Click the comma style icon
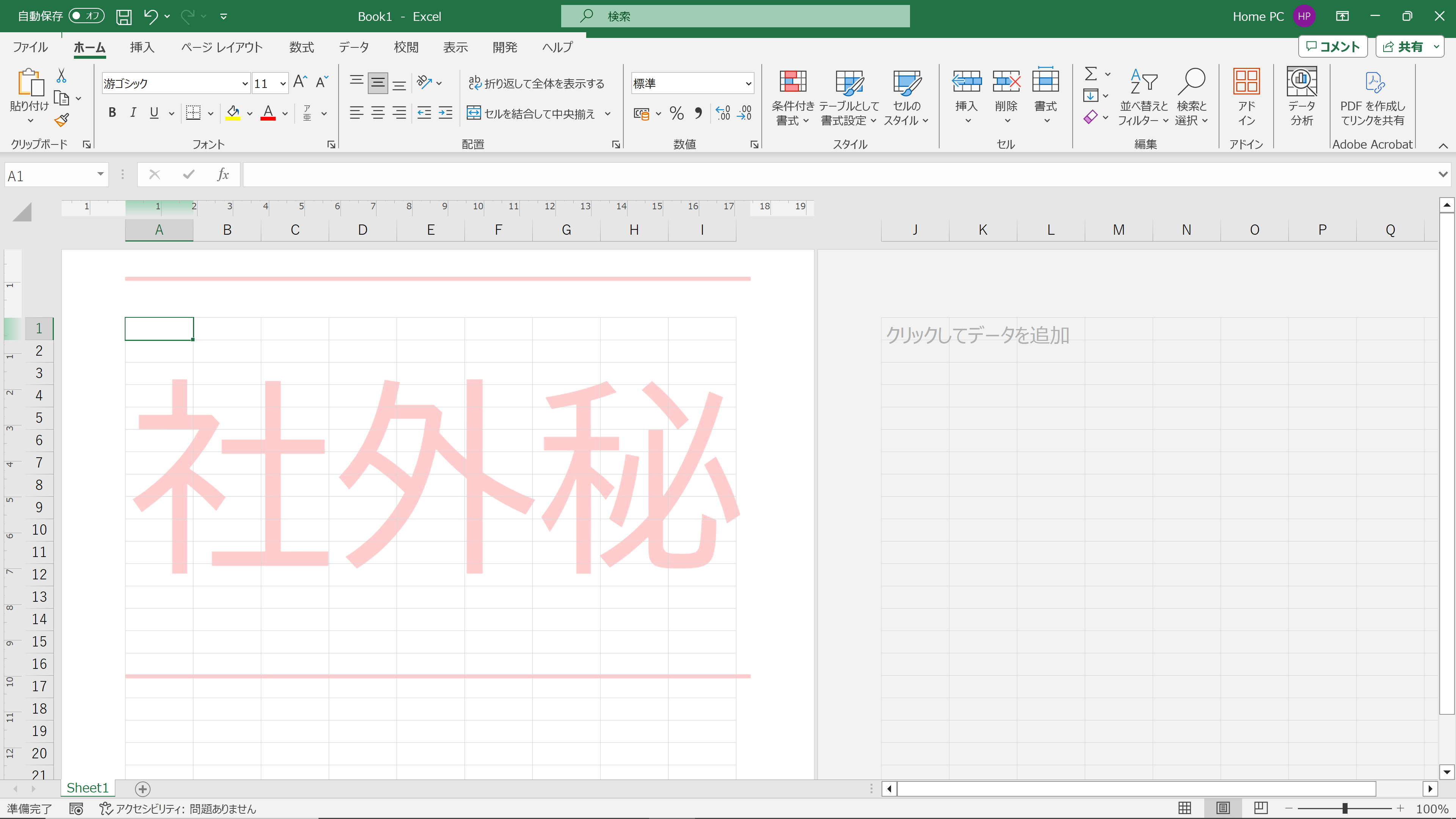This screenshot has width=1456, height=819. [x=698, y=113]
